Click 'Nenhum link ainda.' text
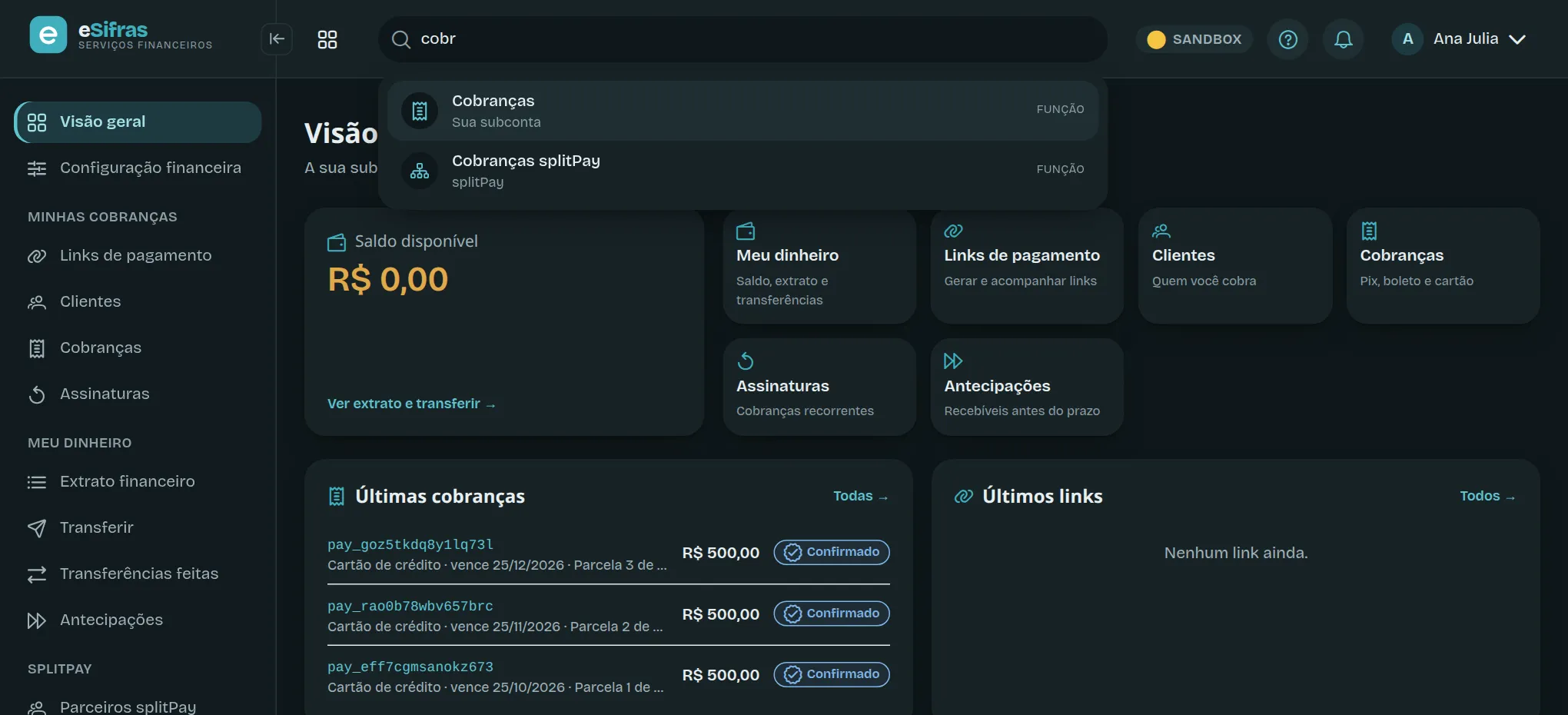Screen dimensions: 1568x715 coord(1236,553)
